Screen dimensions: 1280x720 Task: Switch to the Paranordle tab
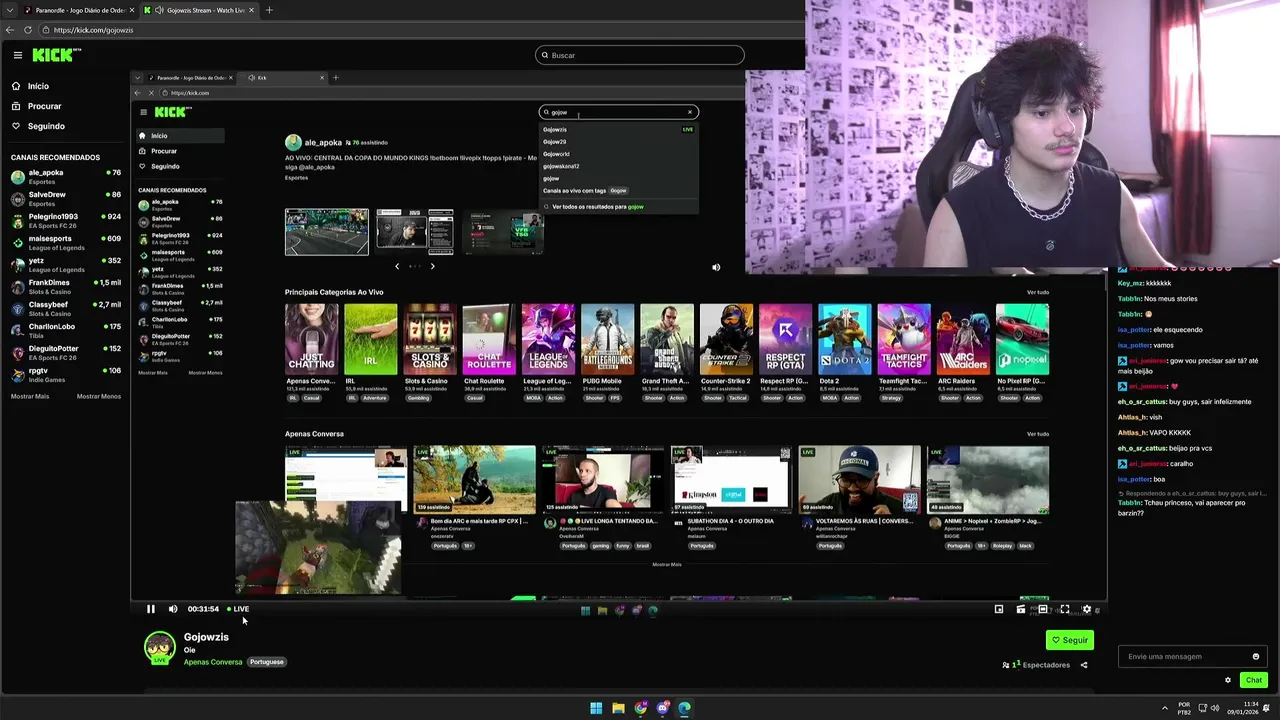(80, 10)
